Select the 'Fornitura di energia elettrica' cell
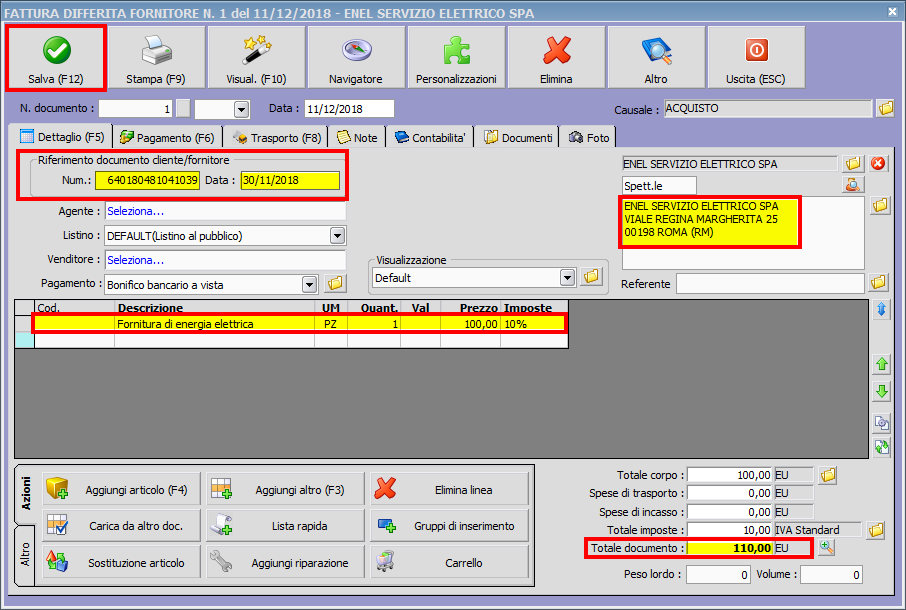The image size is (906, 610). pos(214,324)
